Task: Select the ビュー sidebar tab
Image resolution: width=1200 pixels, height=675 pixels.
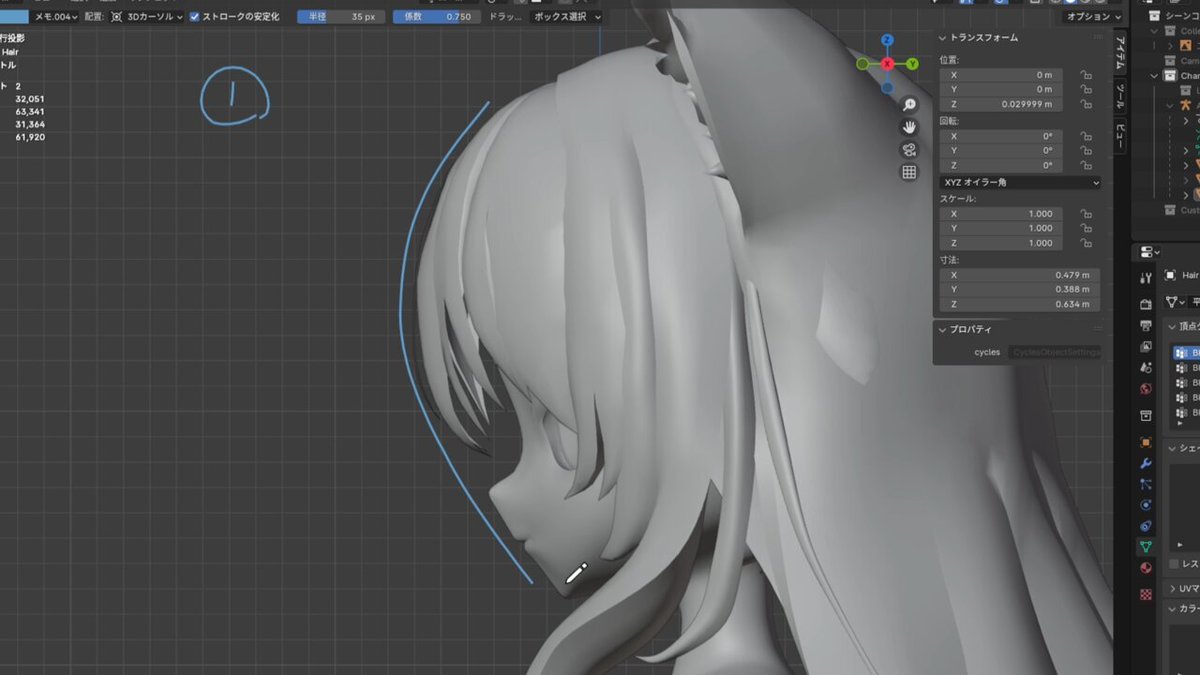Action: 1120,137
